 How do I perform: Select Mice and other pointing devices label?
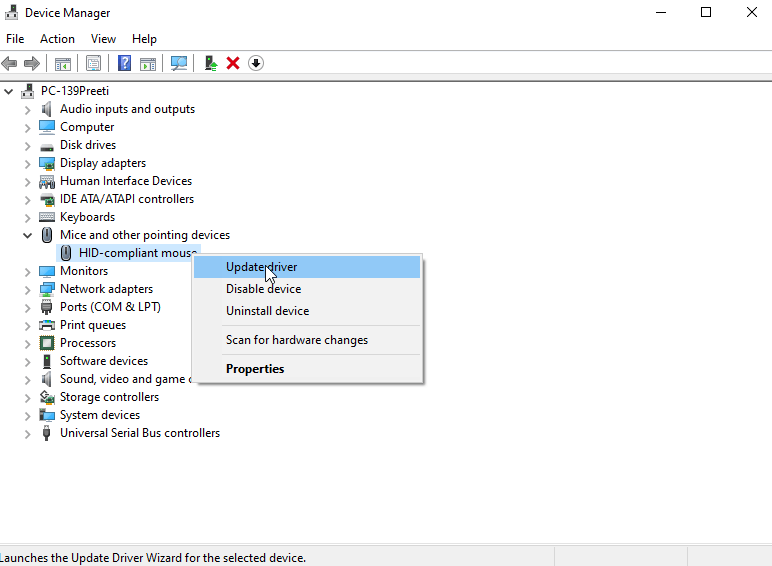pyautogui.click(x=145, y=235)
